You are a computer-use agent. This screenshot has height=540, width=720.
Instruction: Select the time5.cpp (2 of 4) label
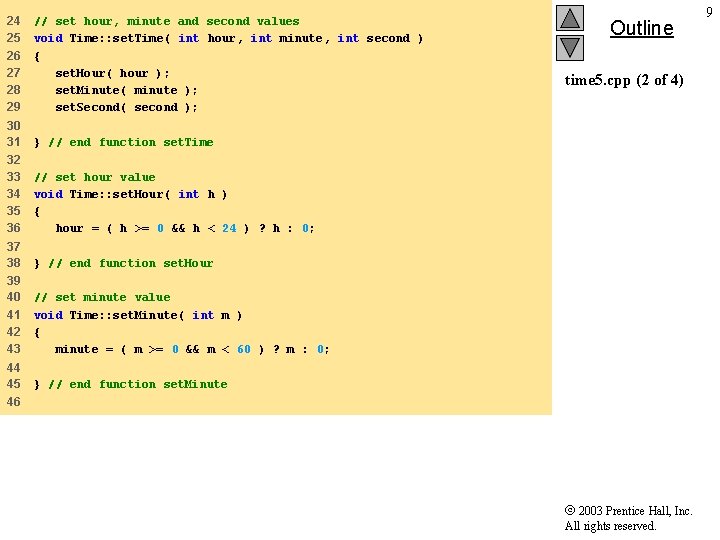[x=624, y=80]
